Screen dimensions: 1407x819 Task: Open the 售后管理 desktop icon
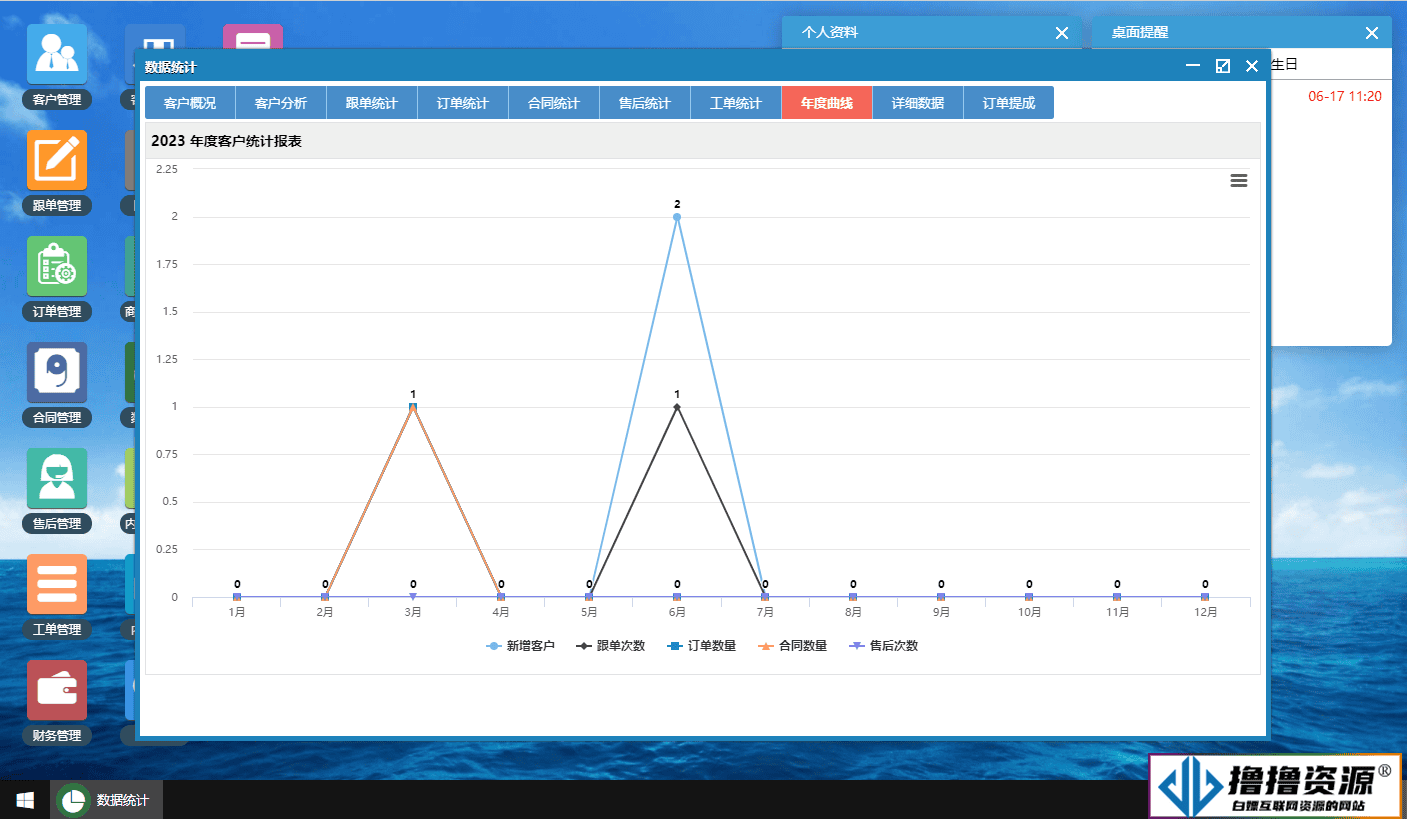[x=56, y=478]
